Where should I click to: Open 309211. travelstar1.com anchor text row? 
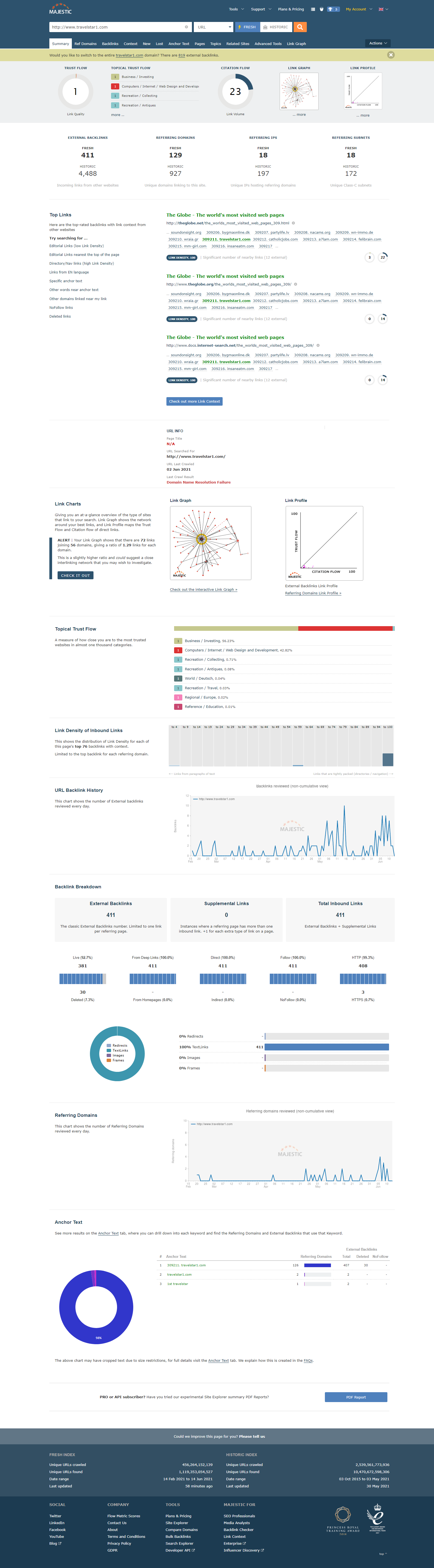tap(186, 1265)
